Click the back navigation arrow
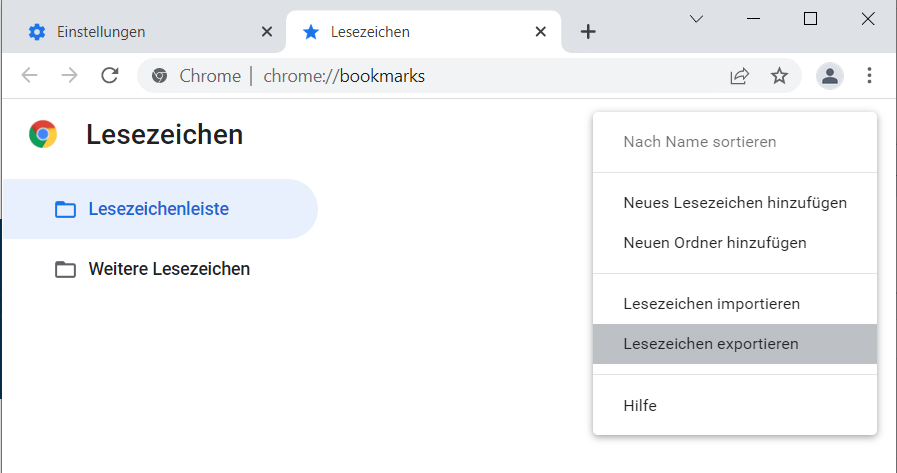 (30, 76)
